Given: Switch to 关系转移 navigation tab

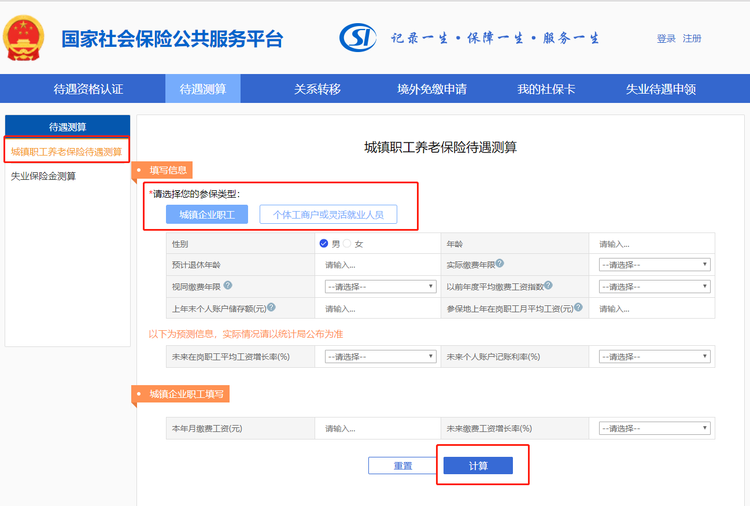Looking at the screenshot, I should pyautogui.click(x=317, y=89).
